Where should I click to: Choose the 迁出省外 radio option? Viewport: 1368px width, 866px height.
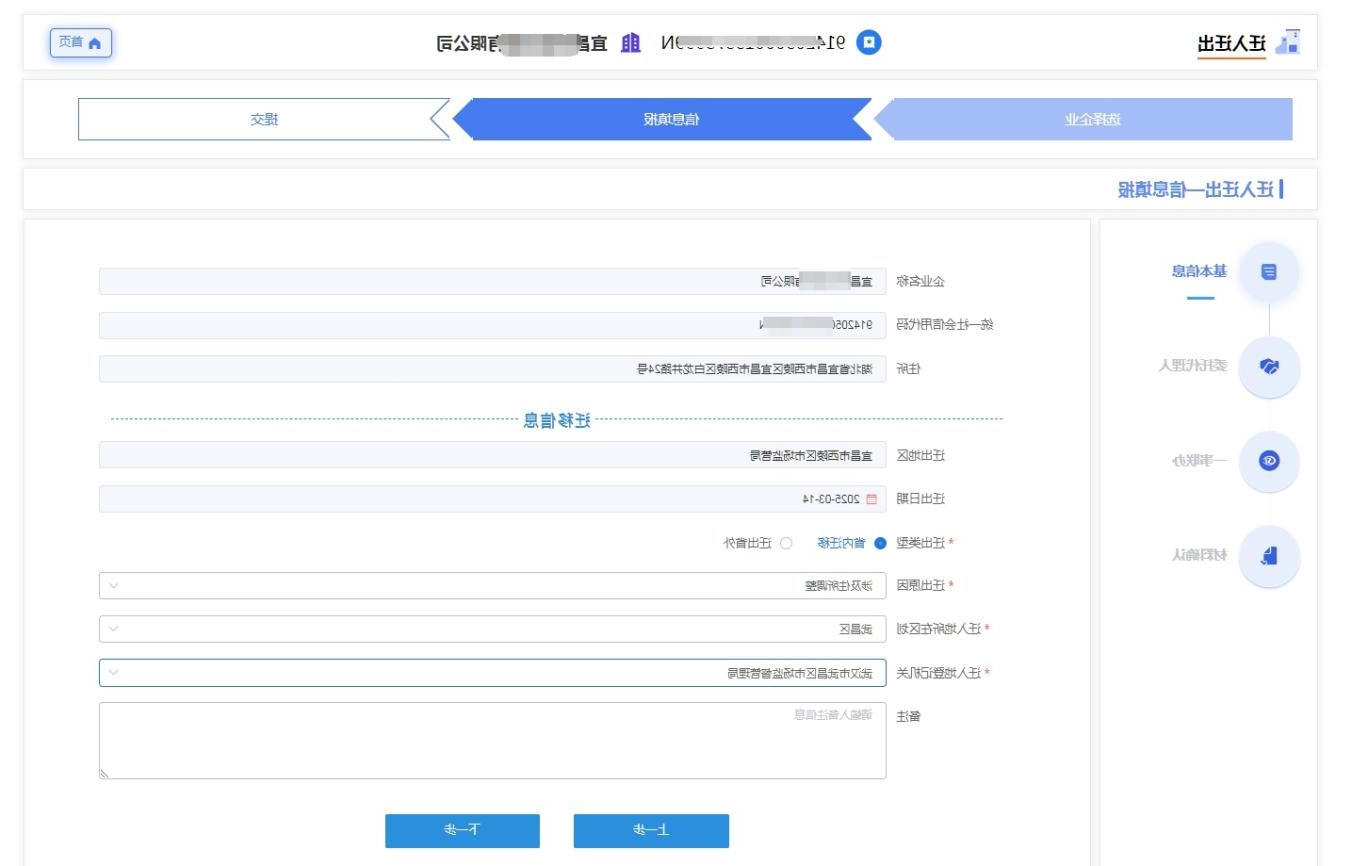(x=786, y=543)
